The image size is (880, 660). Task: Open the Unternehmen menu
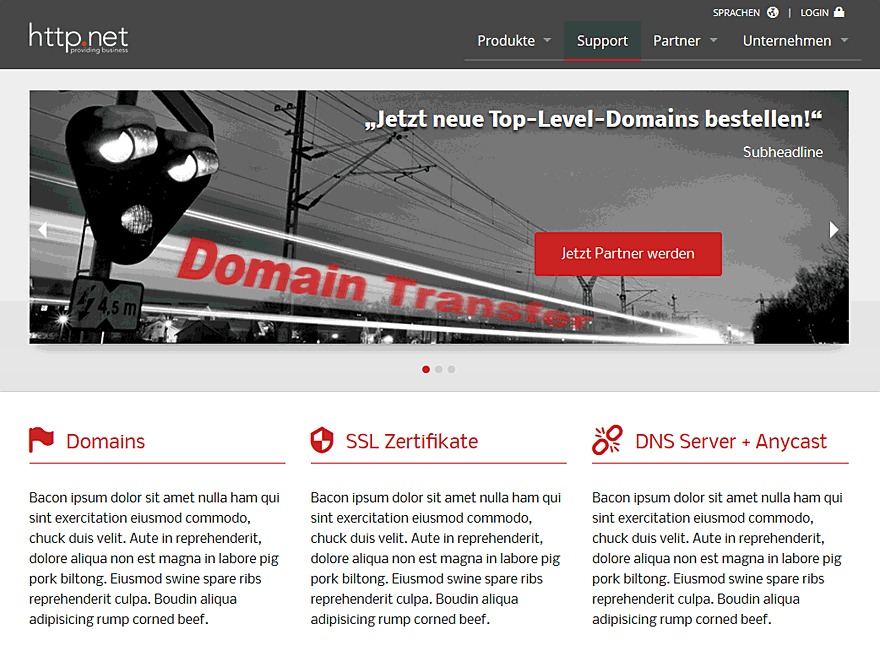(x=787, y=40)
